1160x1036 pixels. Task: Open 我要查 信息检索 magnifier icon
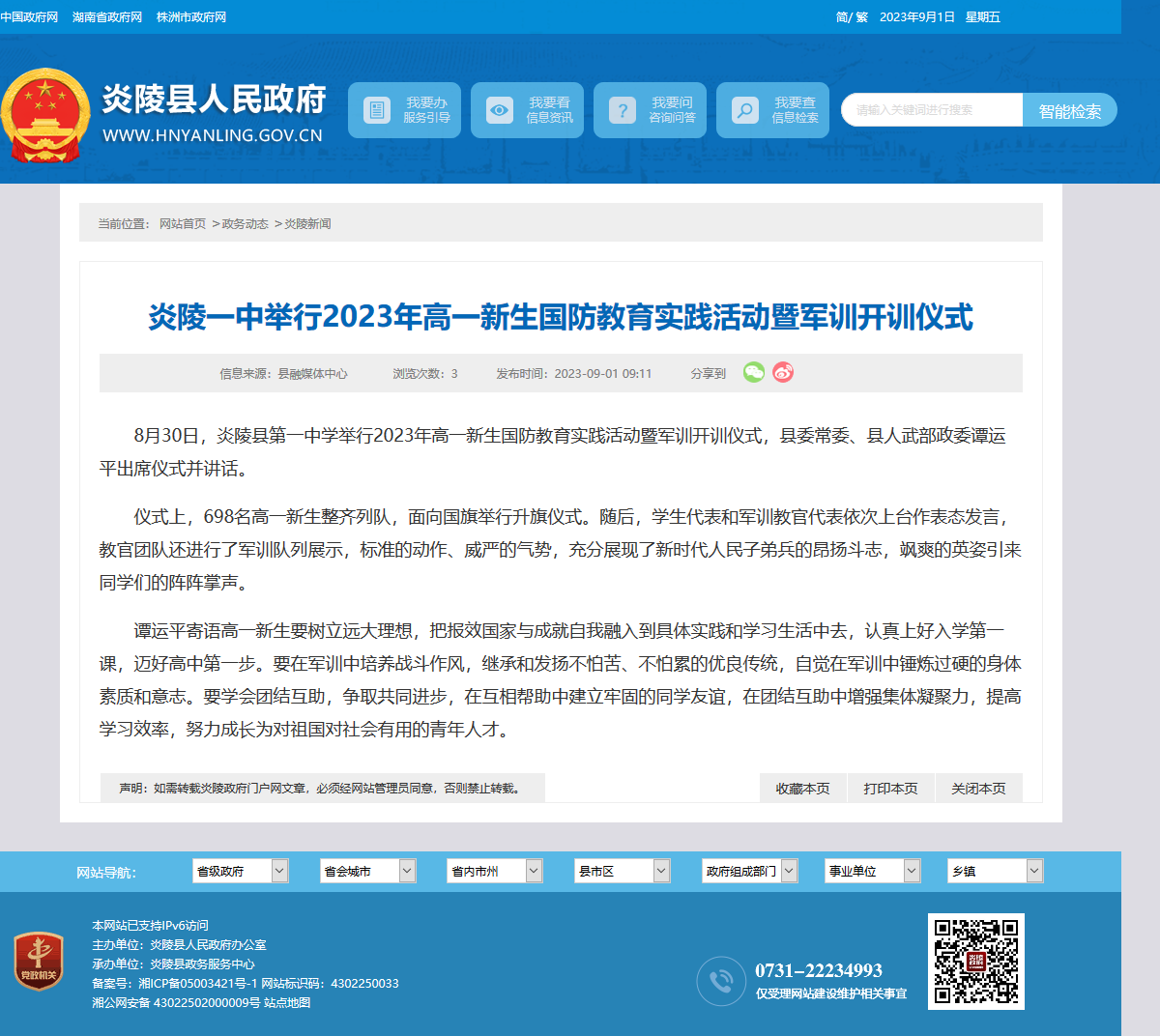point(745,110)
